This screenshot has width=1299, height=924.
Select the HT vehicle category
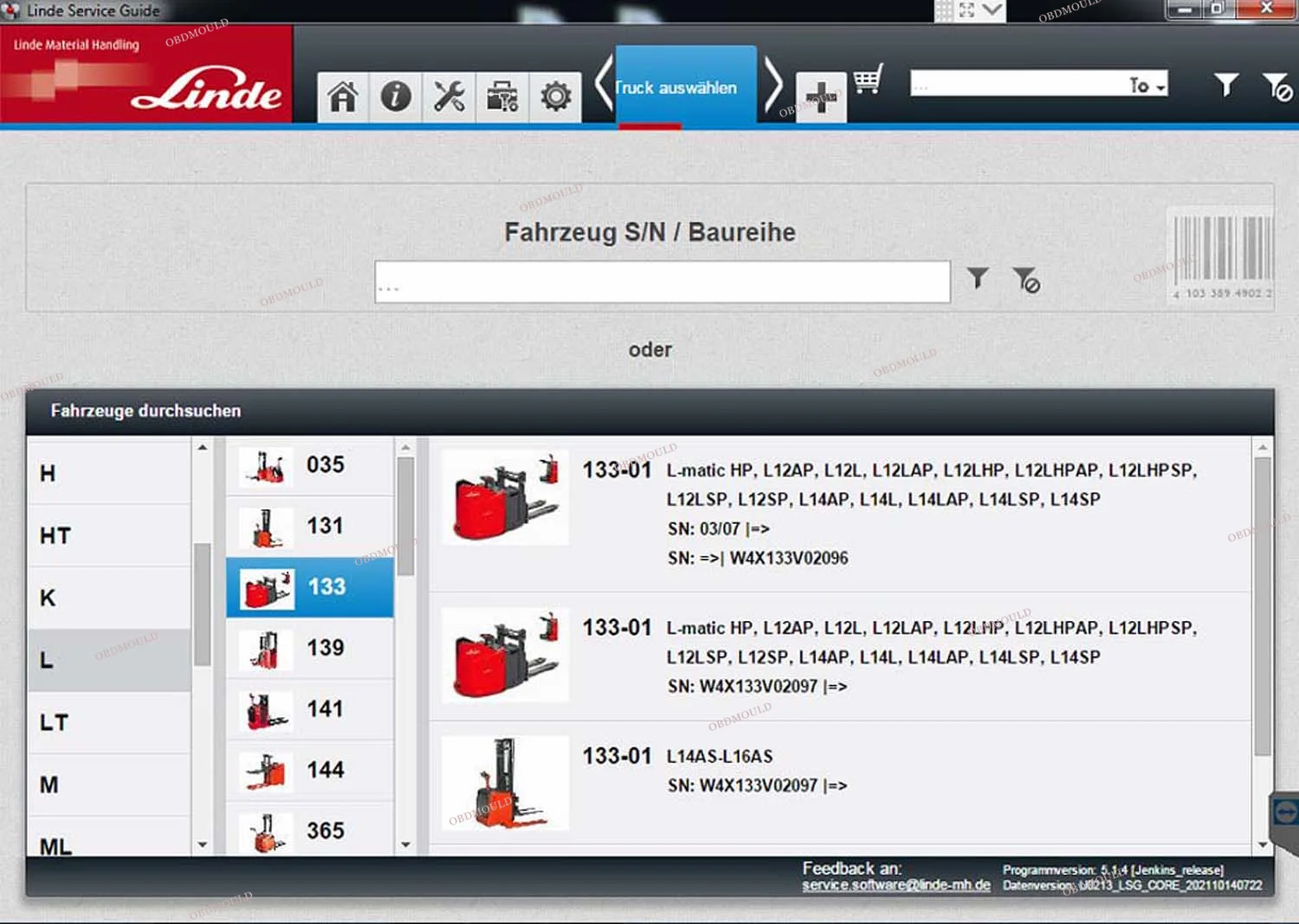[109, 535]
